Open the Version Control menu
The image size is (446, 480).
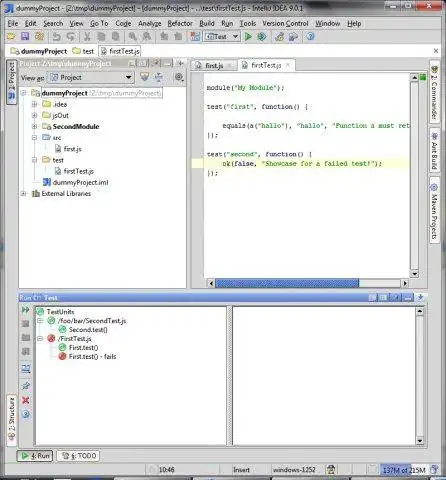pyautogui.click(x=285, y=23)
